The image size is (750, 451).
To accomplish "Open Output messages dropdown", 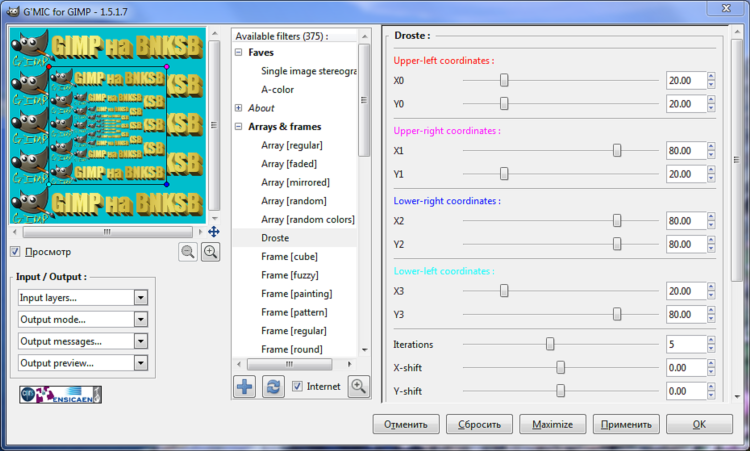I will (83, 341).
